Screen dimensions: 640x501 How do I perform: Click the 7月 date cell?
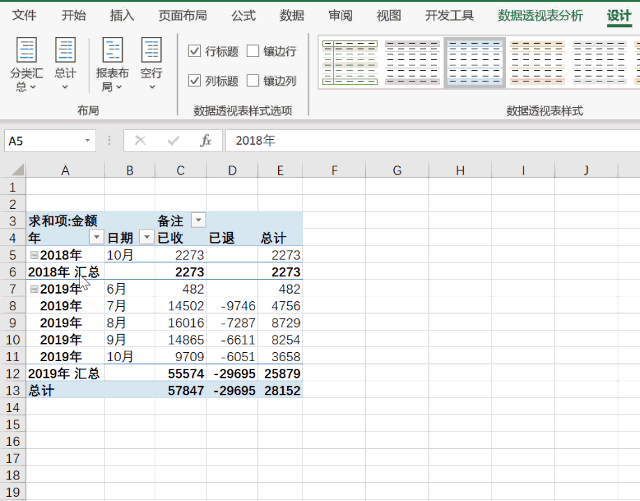point(130,306)
